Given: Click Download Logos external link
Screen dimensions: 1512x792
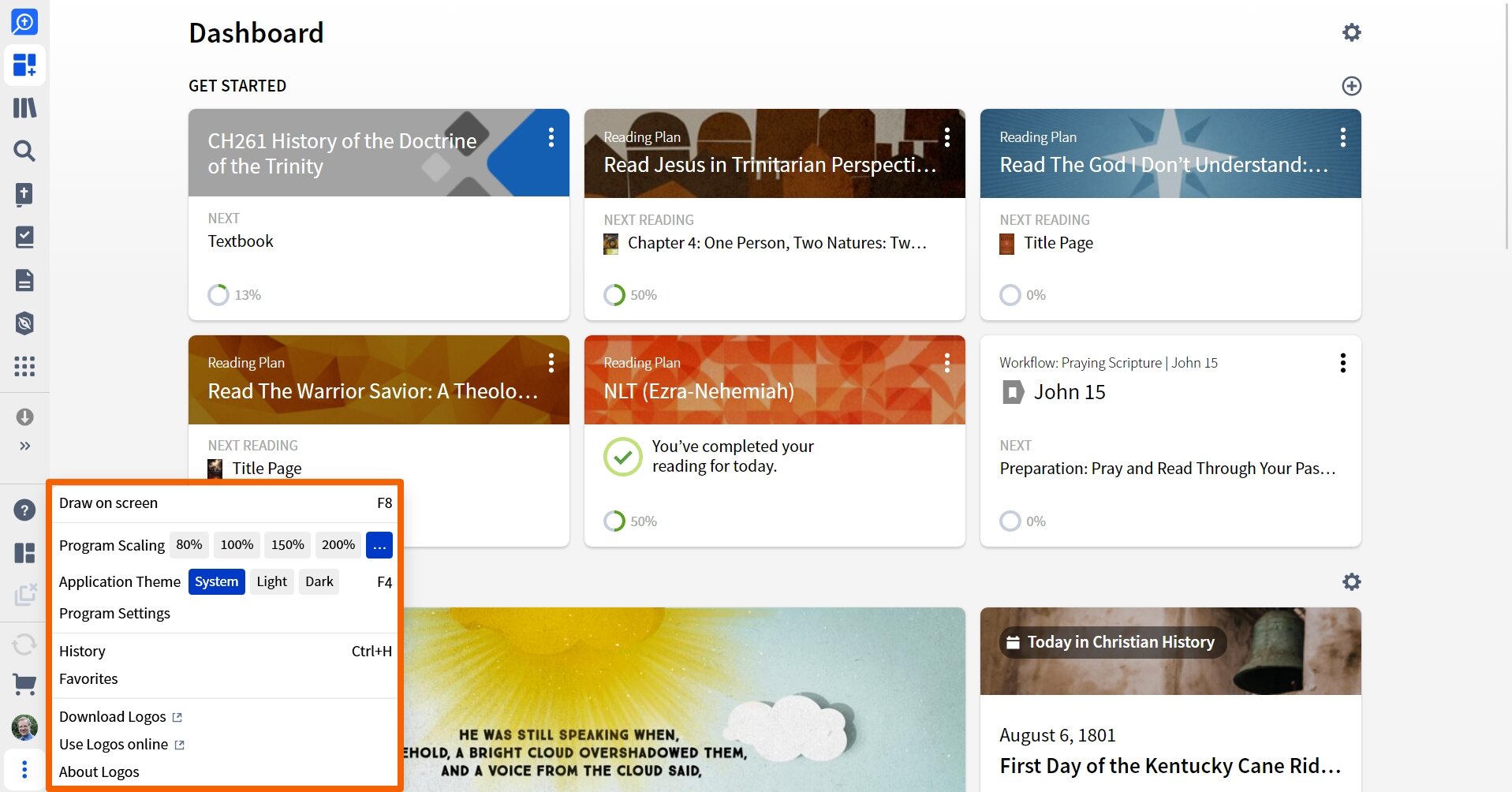Looking at the screenshot, I should pyautogui.click(x=121, y=717).
